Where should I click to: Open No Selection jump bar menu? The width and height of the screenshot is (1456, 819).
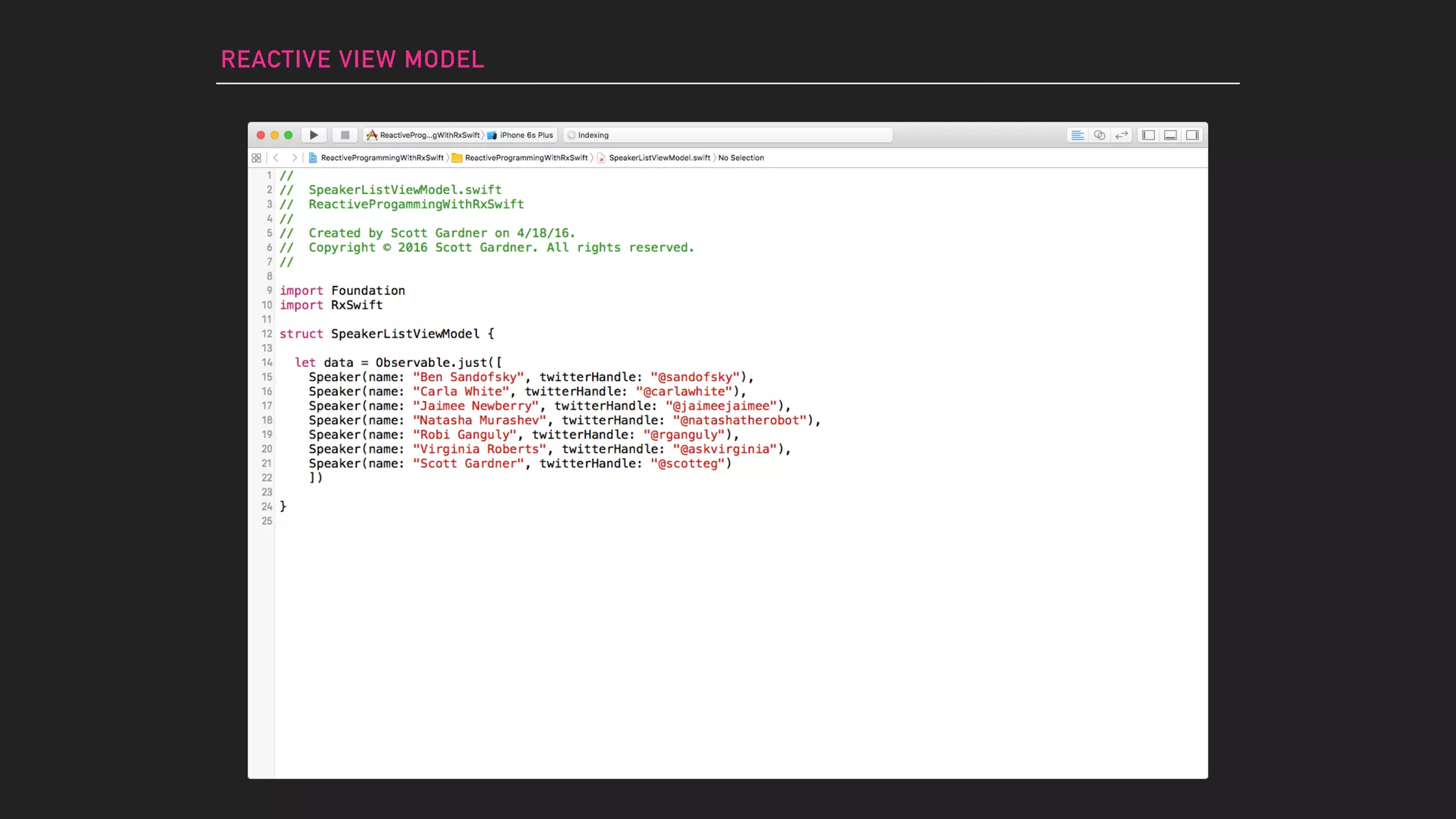tap(741, 158)
